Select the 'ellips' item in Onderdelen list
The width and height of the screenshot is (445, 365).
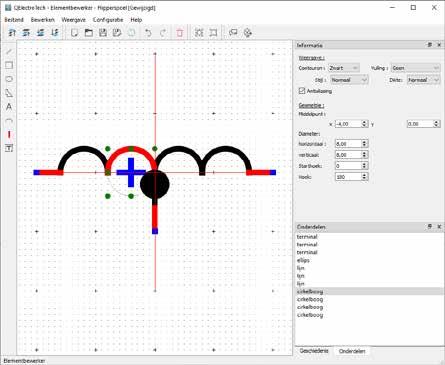click(x=303, y=260)
